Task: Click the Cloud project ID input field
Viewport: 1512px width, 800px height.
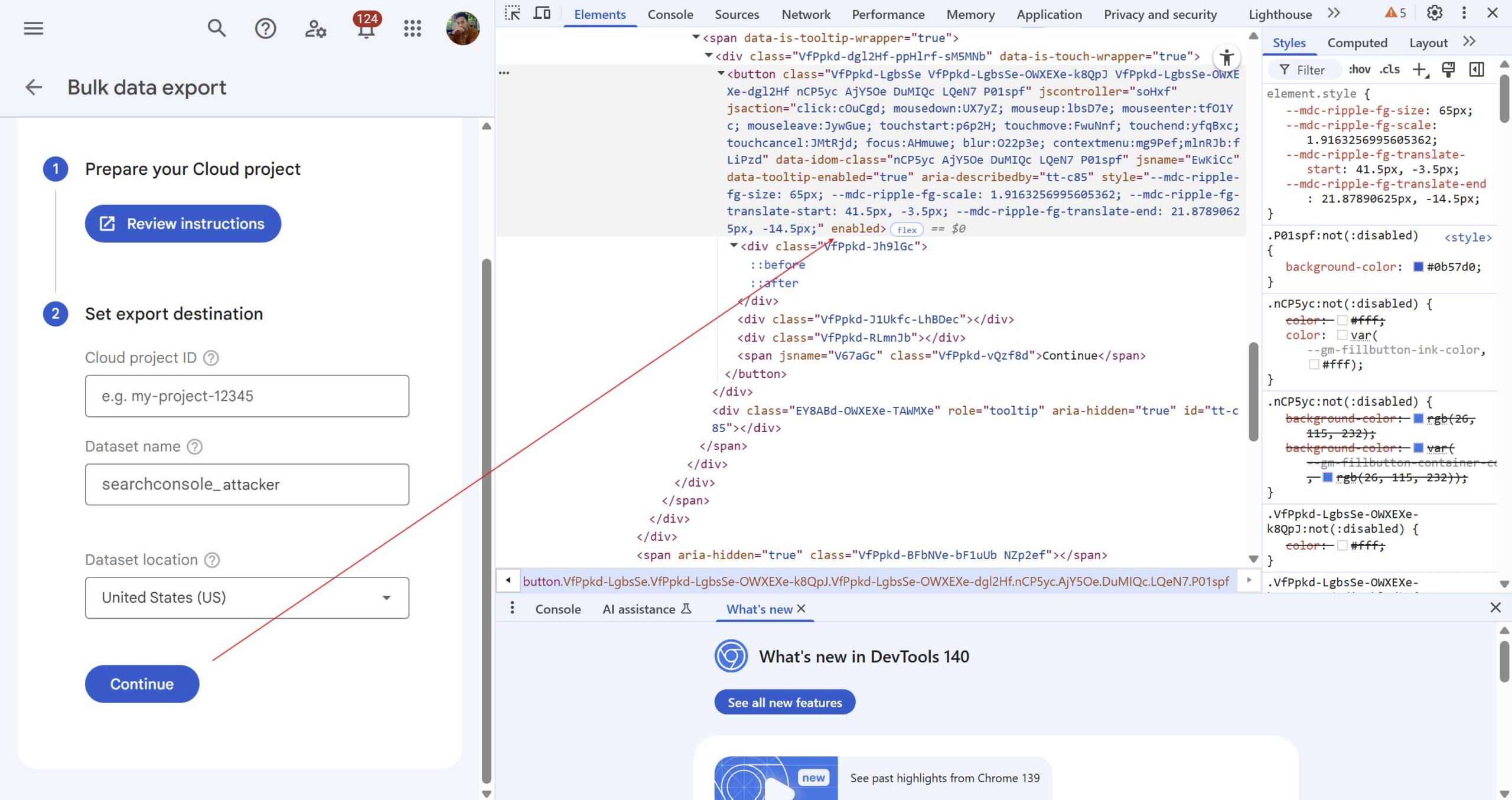Action: click(x=247, y=396)
